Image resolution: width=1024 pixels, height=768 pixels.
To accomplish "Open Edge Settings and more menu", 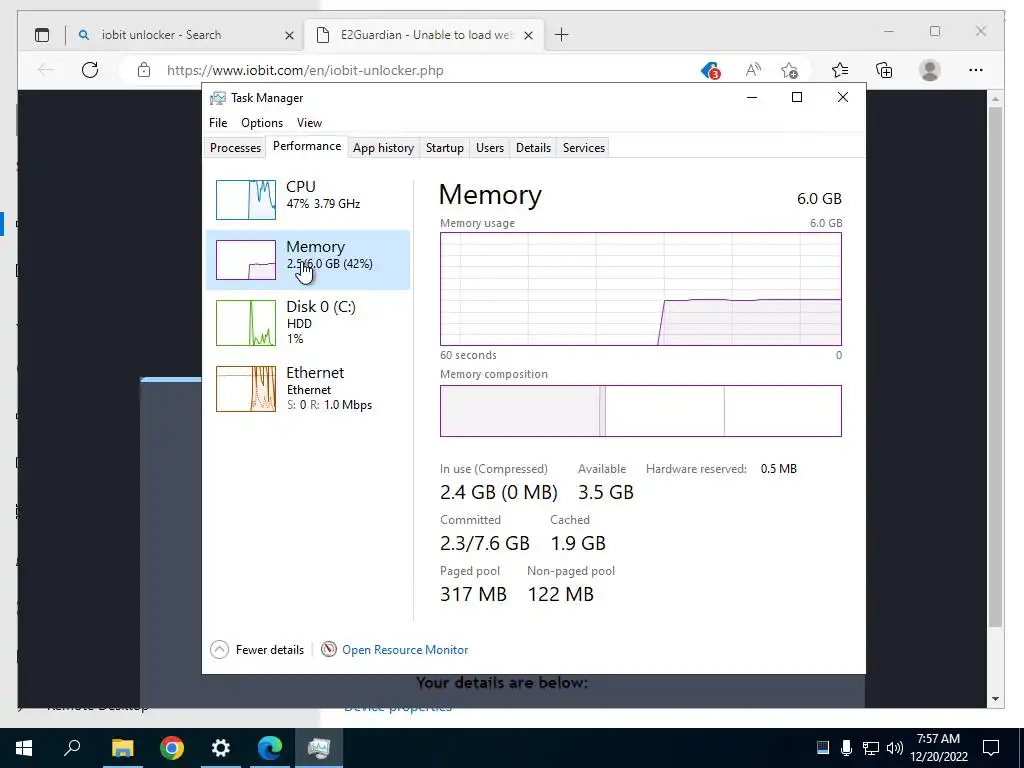I will 976,70.
